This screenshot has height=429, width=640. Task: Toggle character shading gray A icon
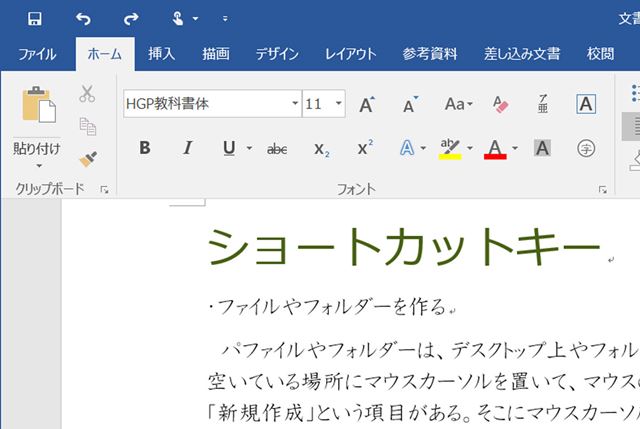click(542, 148)
